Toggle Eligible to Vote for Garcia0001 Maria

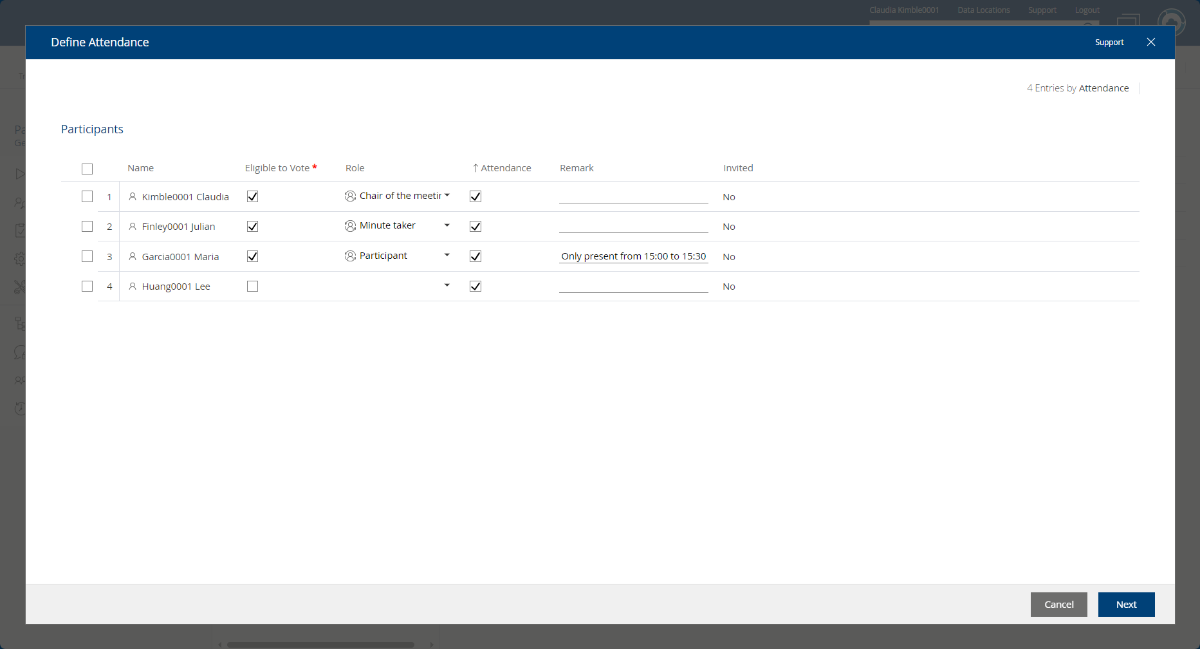(252, 256)
